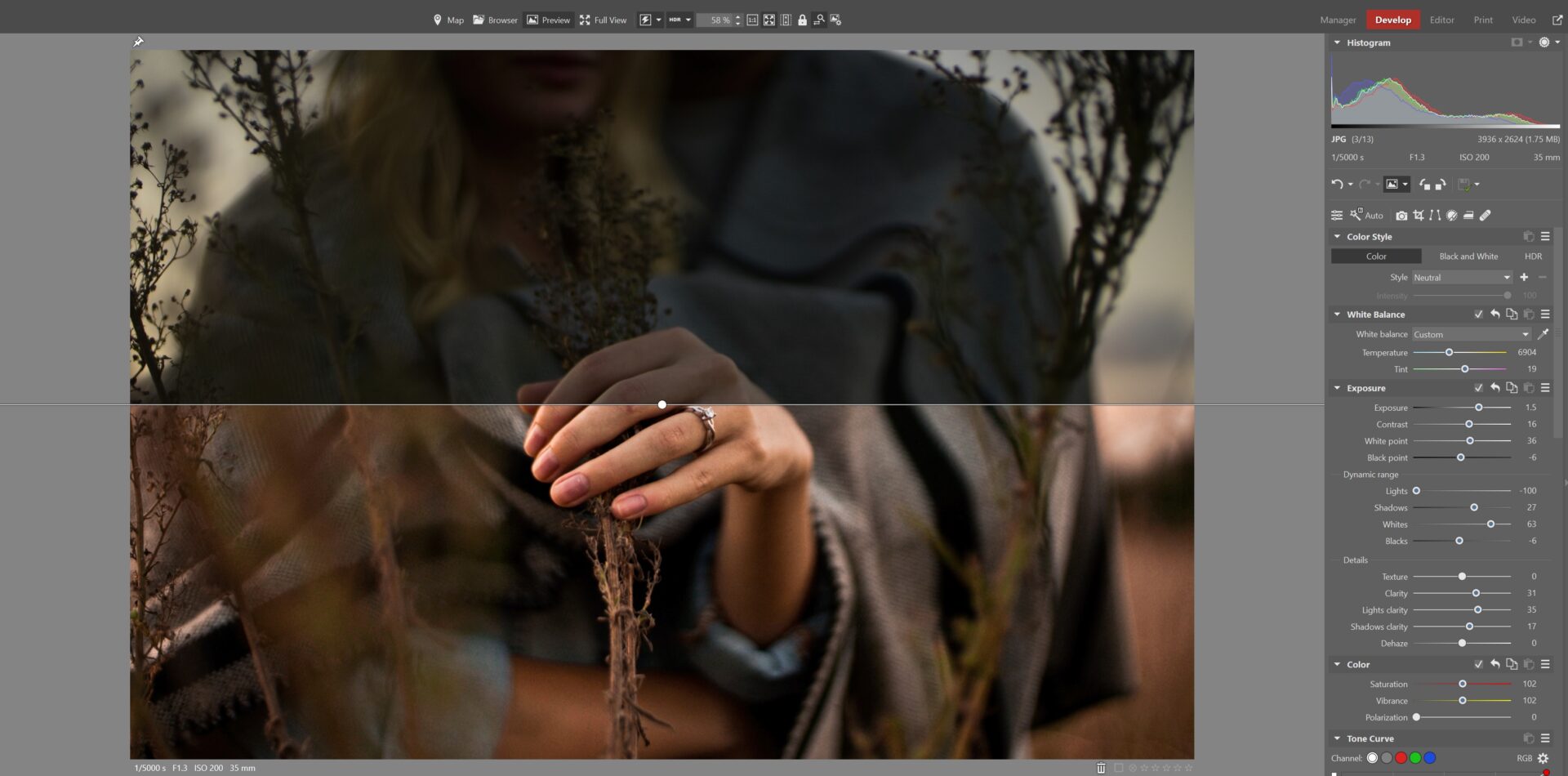Image resolution: width=1568 pixels, height=776 pixels.
Task: Collapse the Tone Curve section
Action: pyautogui.click(x=1337, y=738)
